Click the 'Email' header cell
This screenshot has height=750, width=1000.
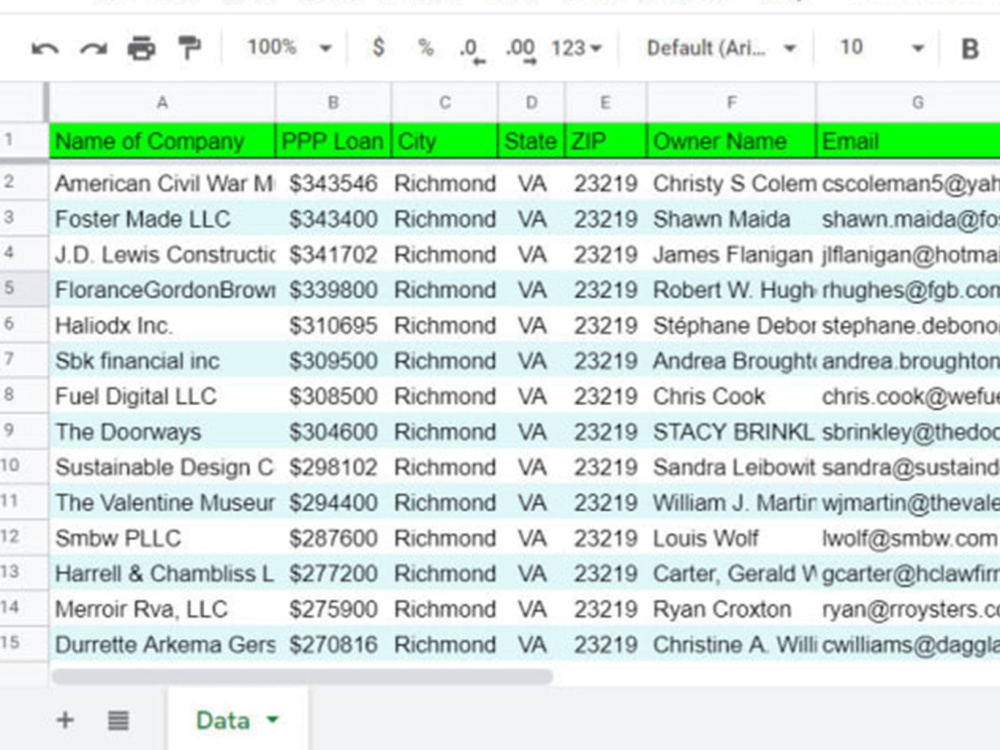908,141
